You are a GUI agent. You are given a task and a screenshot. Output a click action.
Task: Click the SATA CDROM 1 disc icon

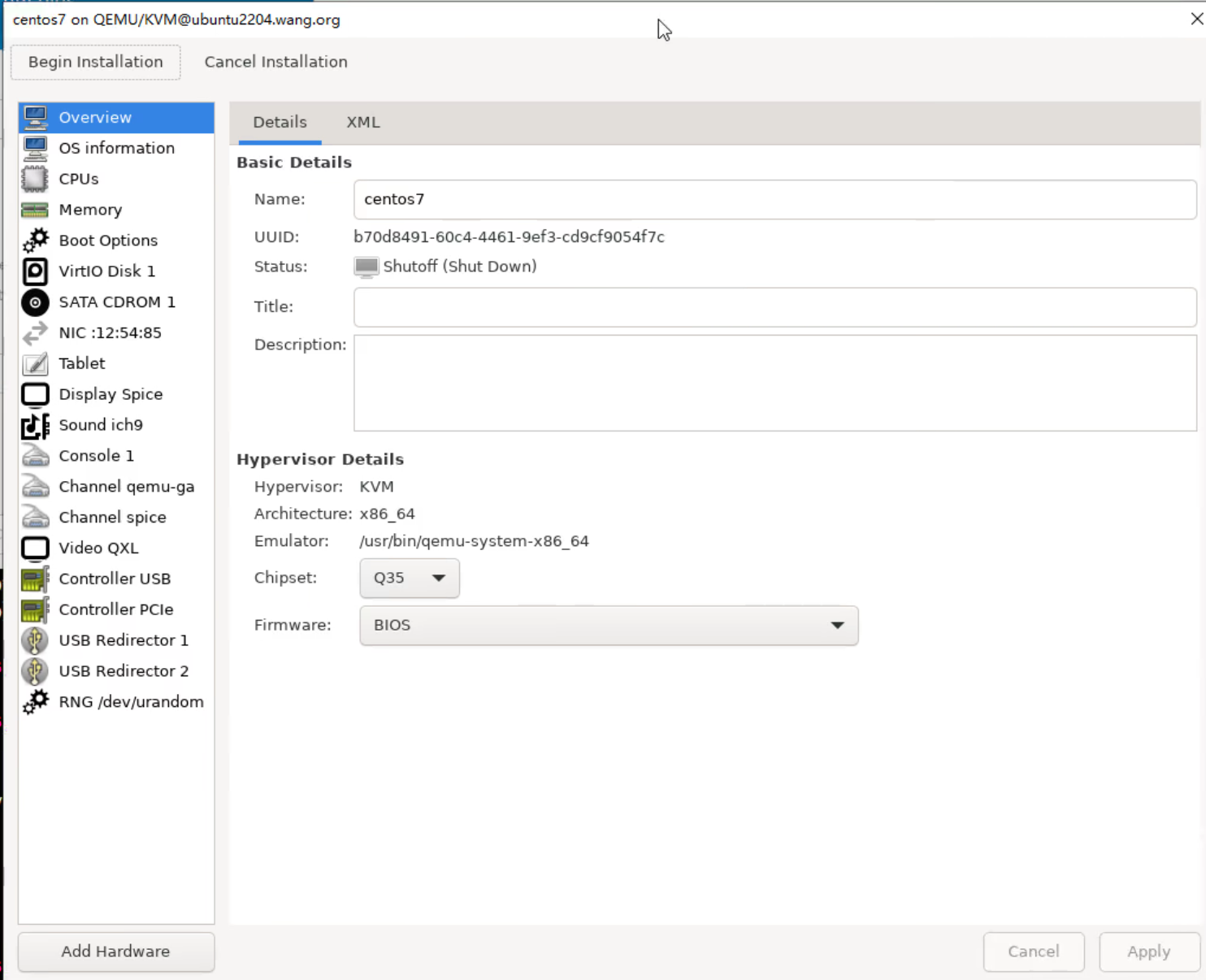point(35,302)
